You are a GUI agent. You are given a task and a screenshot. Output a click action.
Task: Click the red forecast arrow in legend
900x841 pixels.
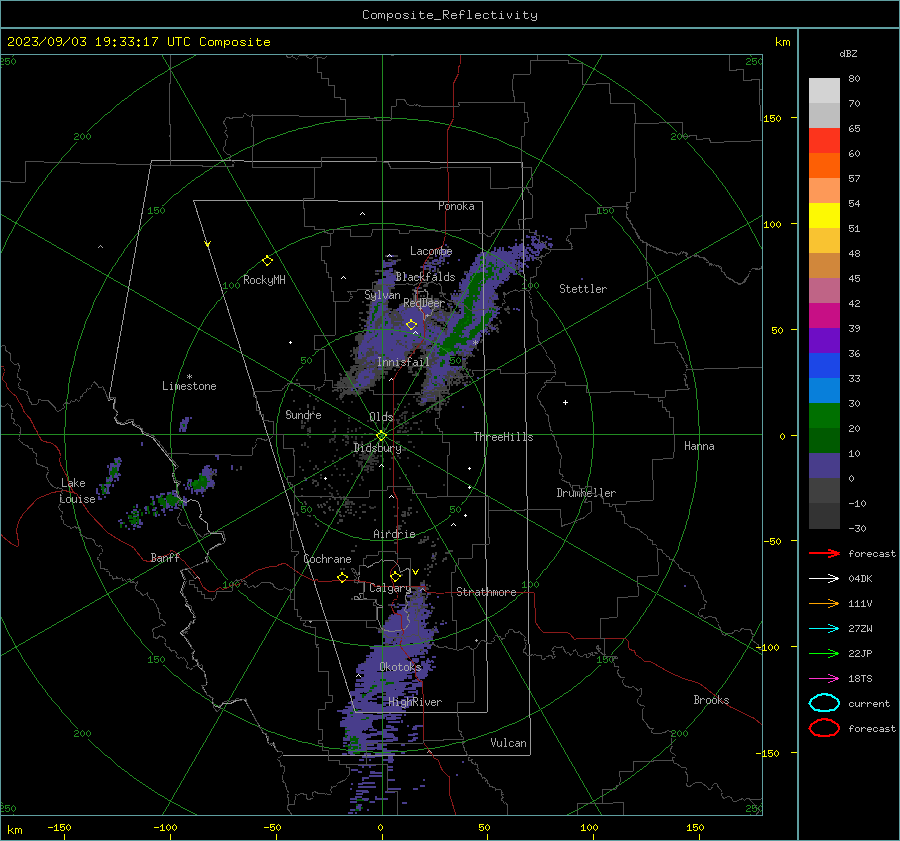(x=824, y=553)
